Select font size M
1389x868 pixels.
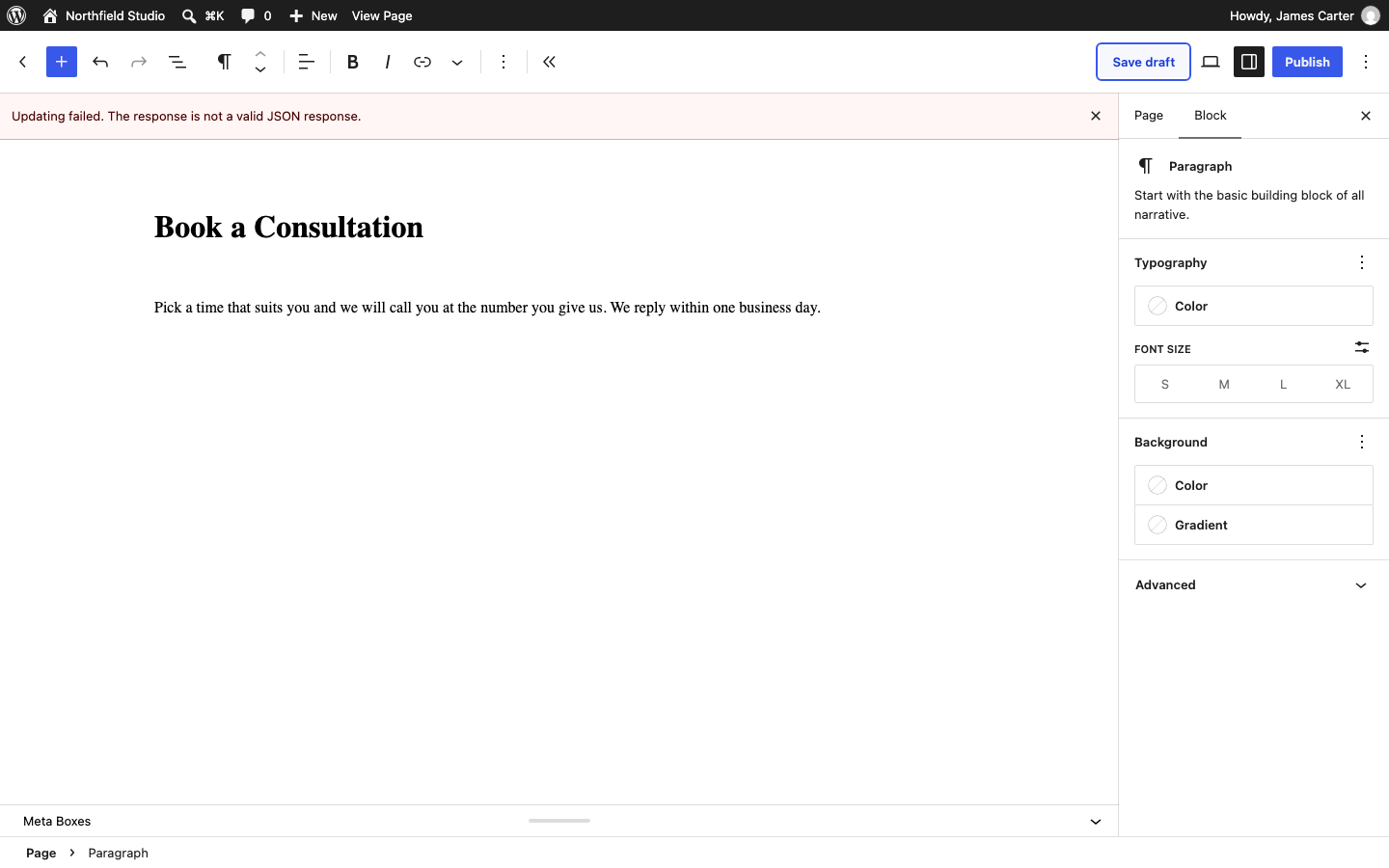[x=1224, y=384]
